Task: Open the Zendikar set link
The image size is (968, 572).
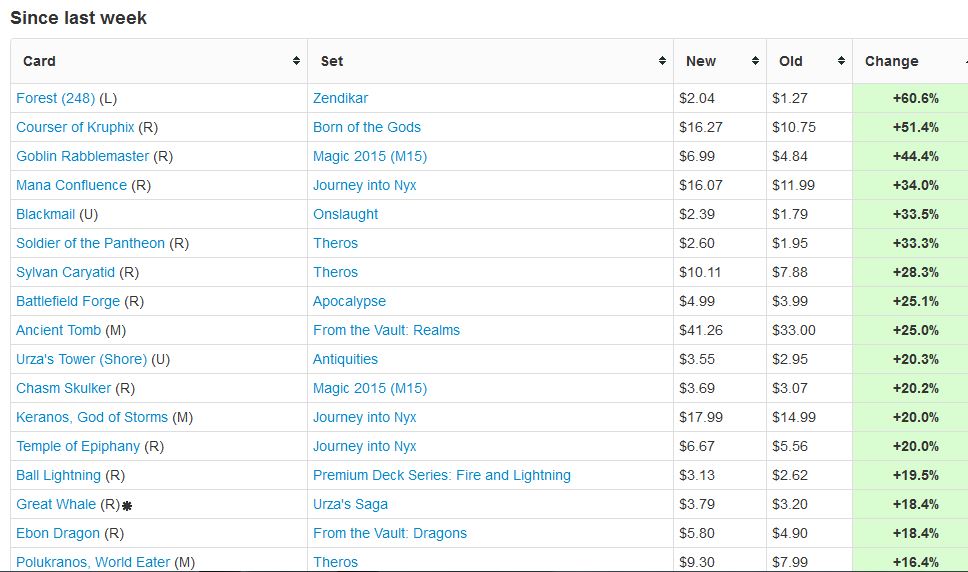Action: tap(340, 98)
